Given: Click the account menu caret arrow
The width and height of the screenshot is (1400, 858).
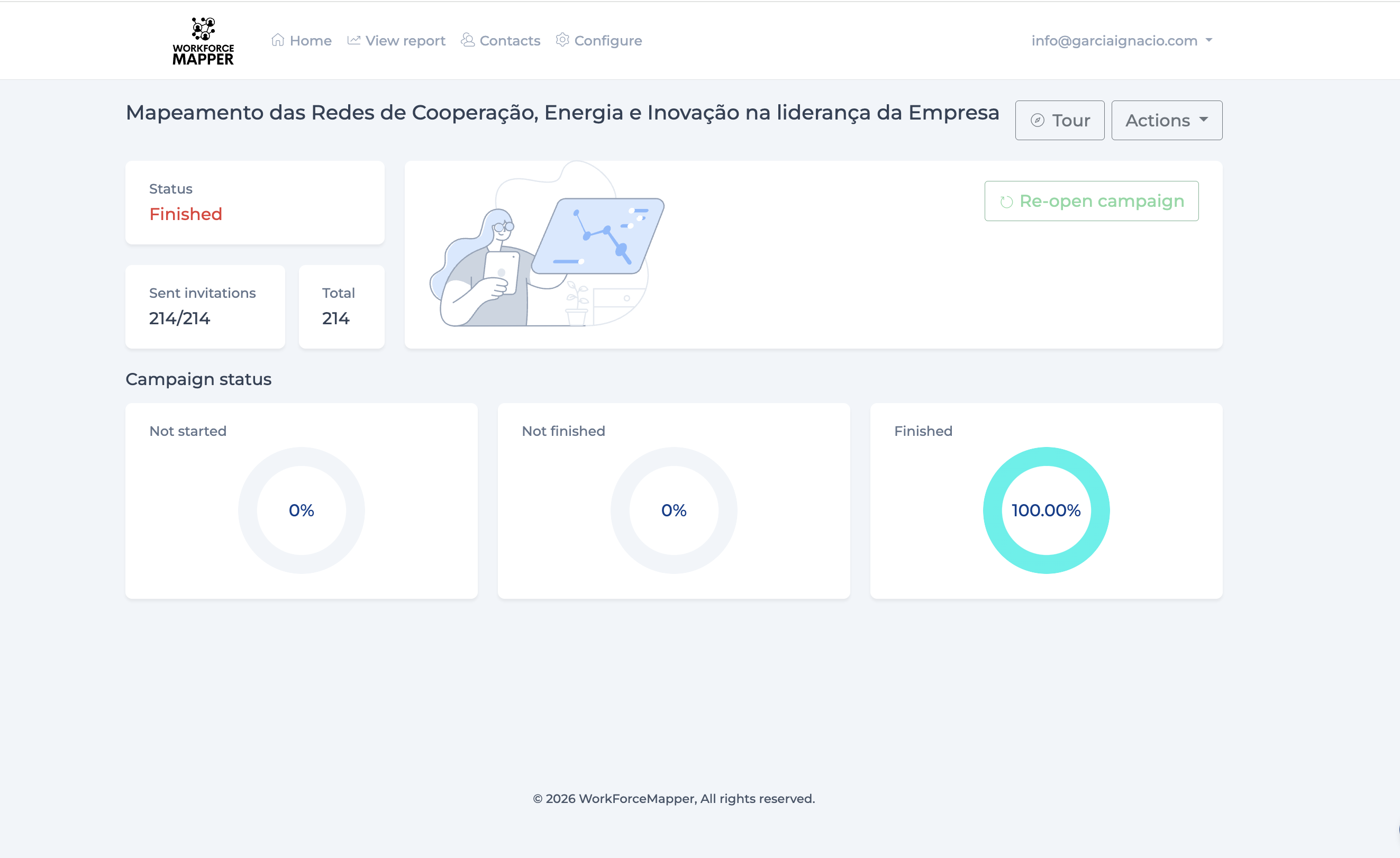Looking at the screenshot, I should [1208, 40].
